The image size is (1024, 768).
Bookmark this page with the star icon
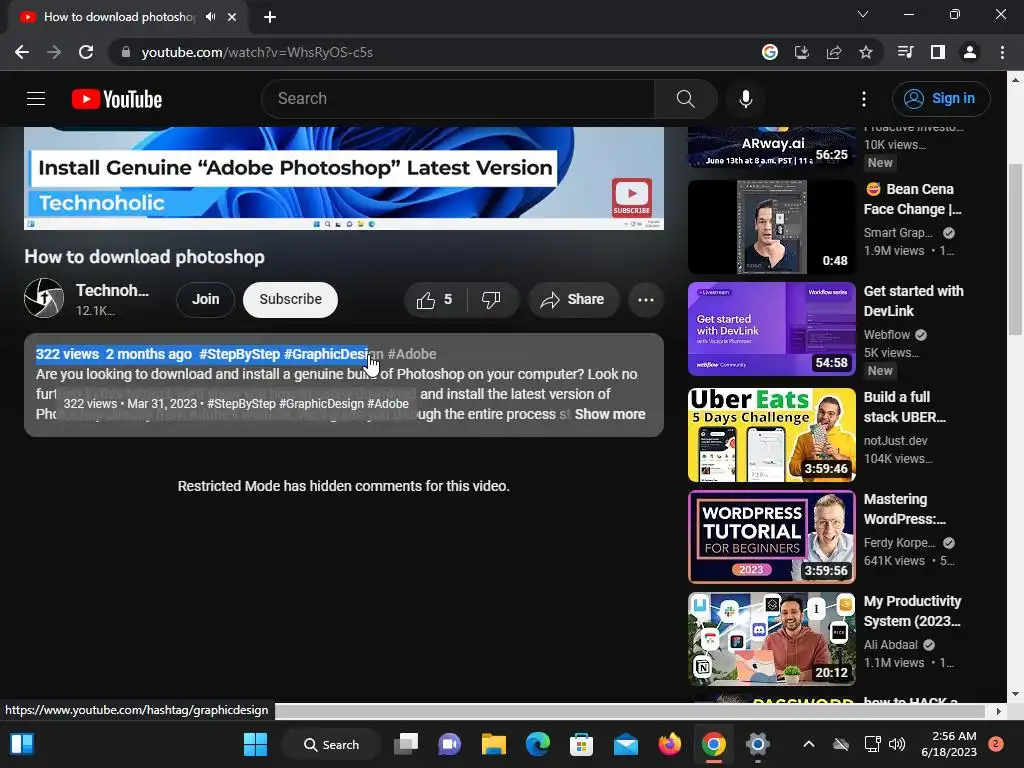point(865,52)
